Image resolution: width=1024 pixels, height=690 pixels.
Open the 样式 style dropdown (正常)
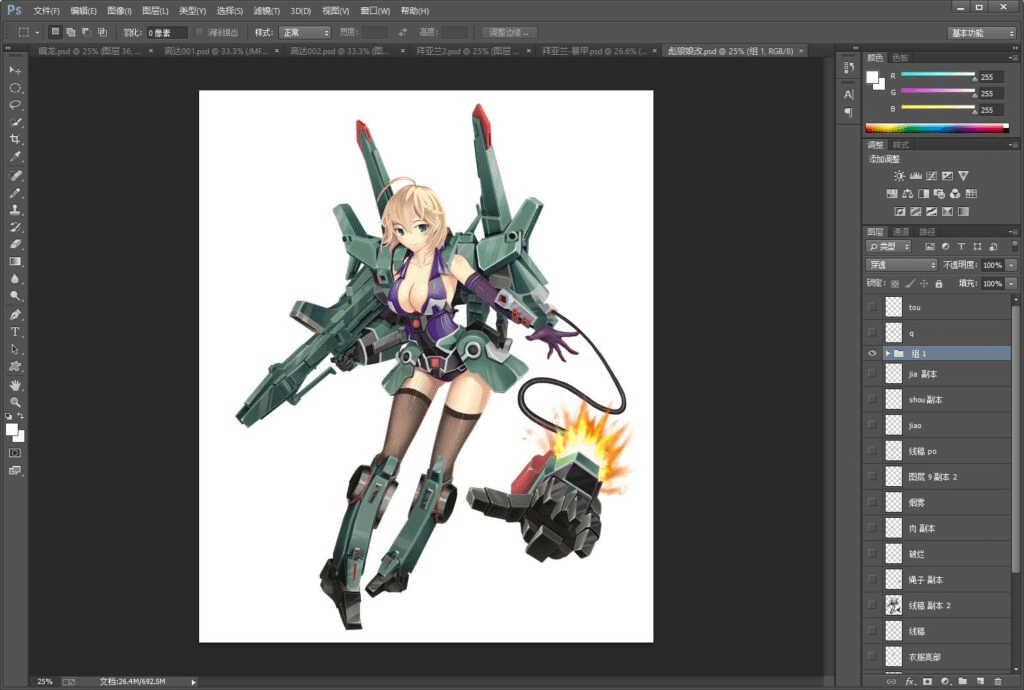[x=305, y=32]
